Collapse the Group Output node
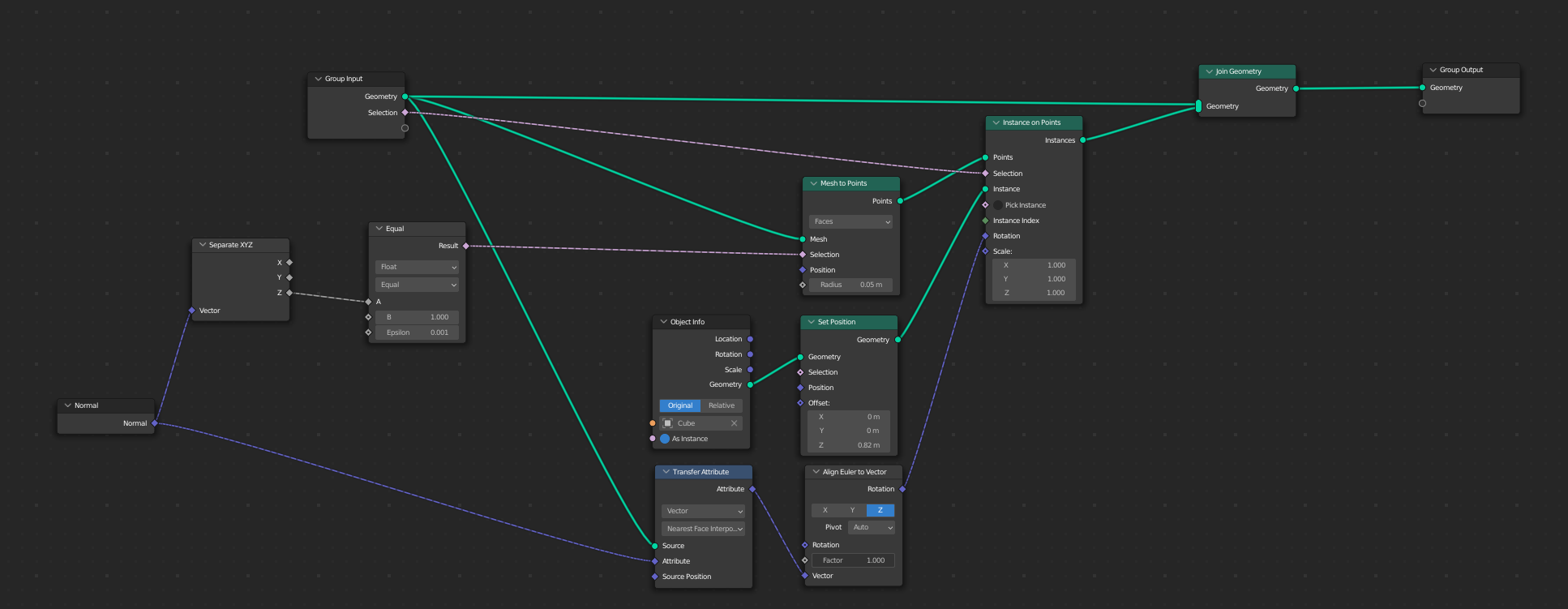Viewport: 1568px width, 609px height. click(1433, 70)
